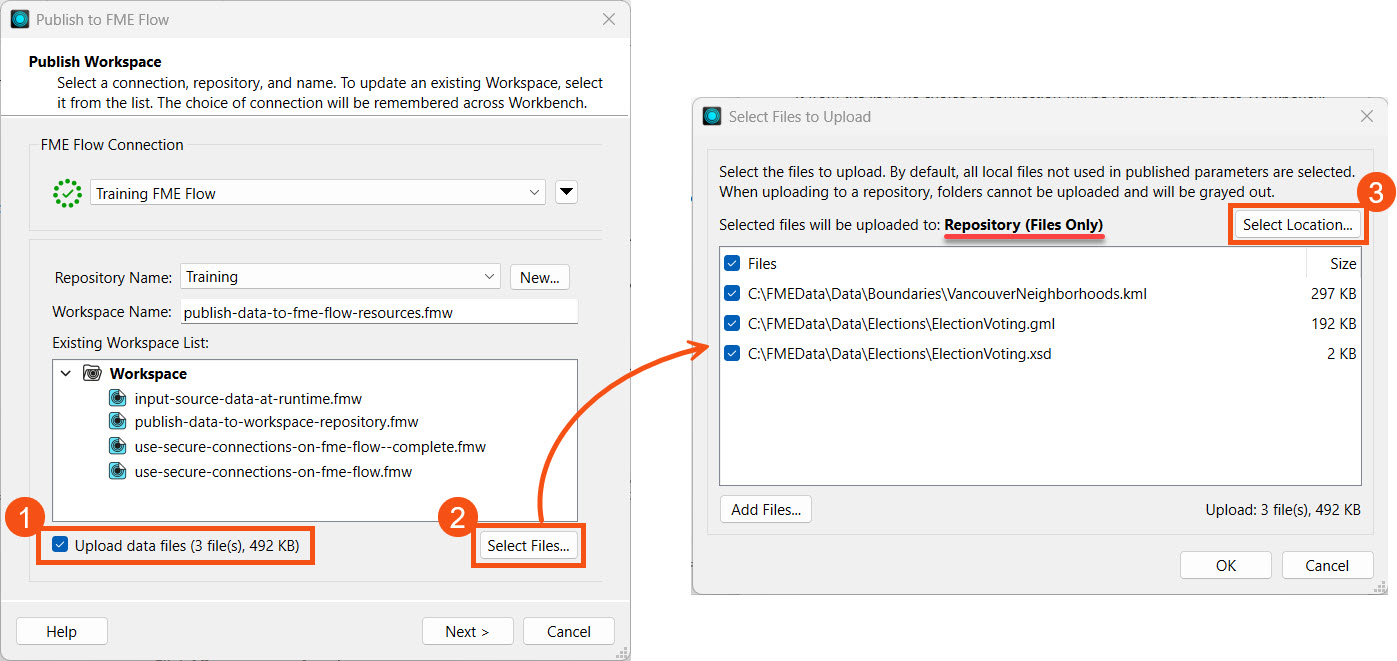Image resolution: width=1397 pixels, height=661 pixels.
Task: Click the Size column header
Action: [1342, 264]
